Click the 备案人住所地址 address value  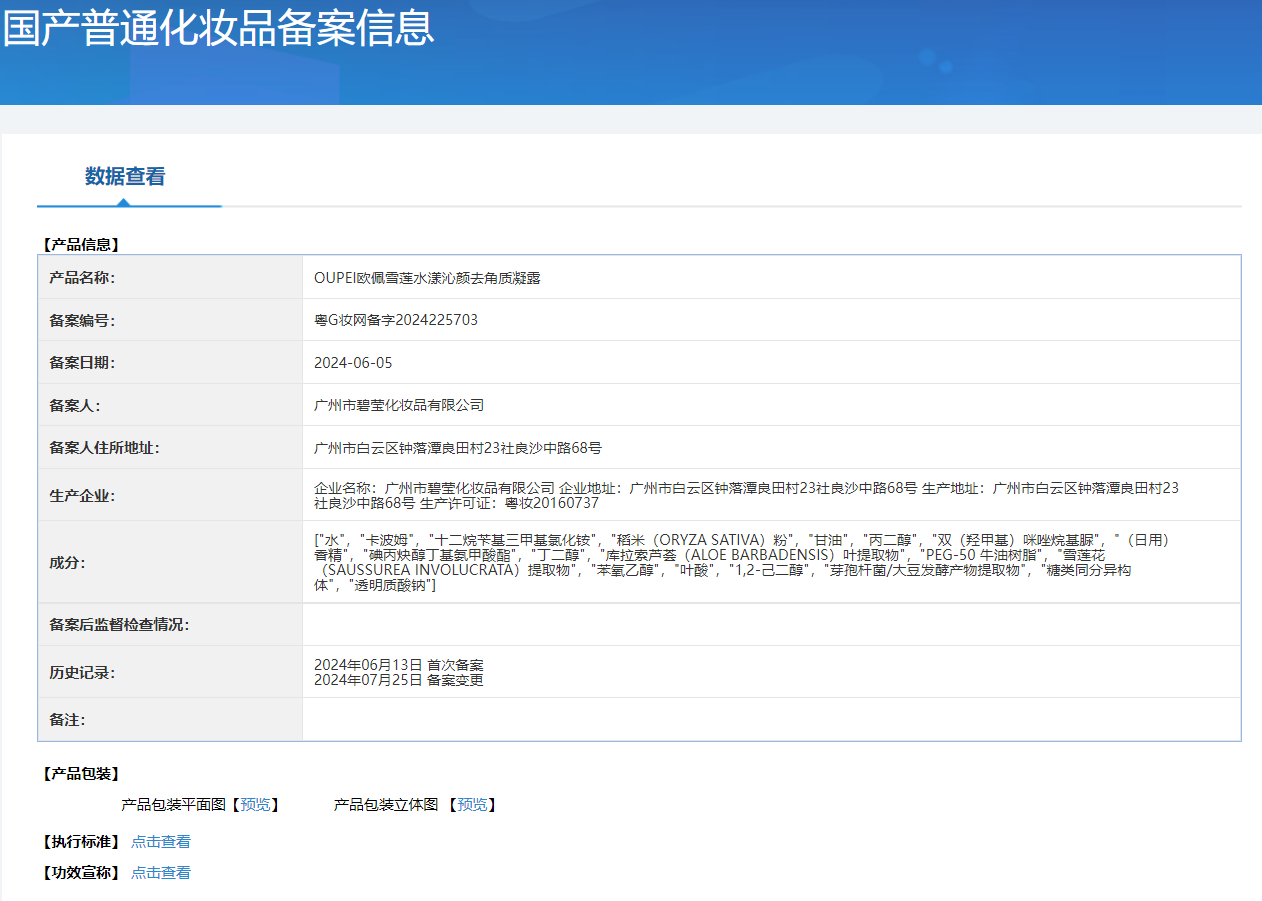[x=458, y=448]
